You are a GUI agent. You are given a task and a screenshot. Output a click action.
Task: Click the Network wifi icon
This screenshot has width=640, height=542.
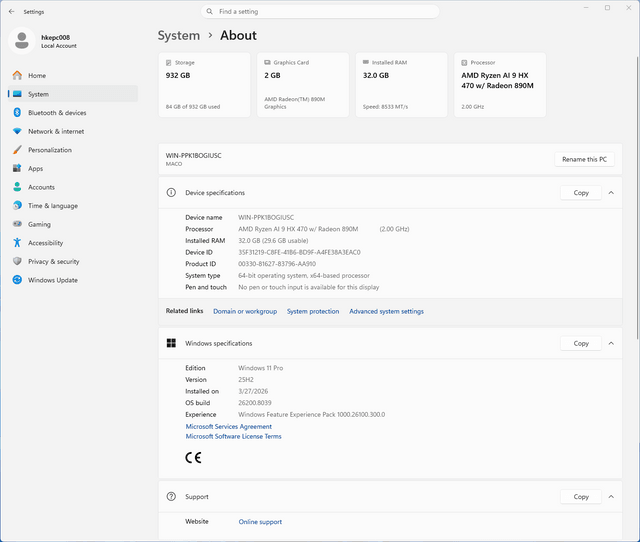(17, 131)
